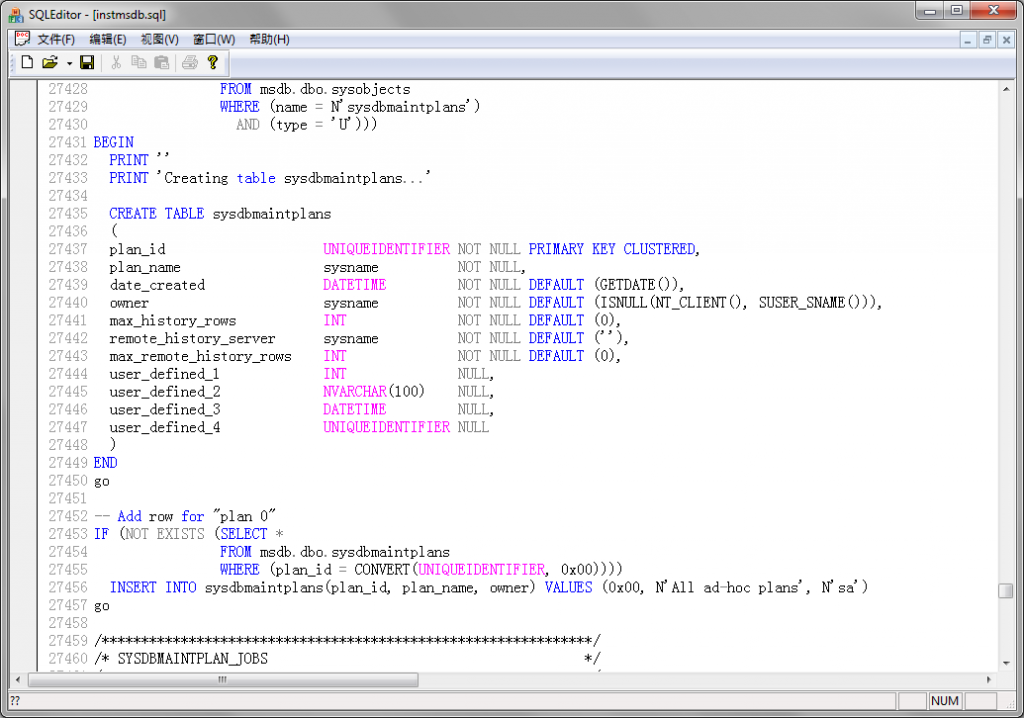This screenshot has height=718, width=1024.
Task: Click the Paste clipboard icon
Action: (161, 62)
